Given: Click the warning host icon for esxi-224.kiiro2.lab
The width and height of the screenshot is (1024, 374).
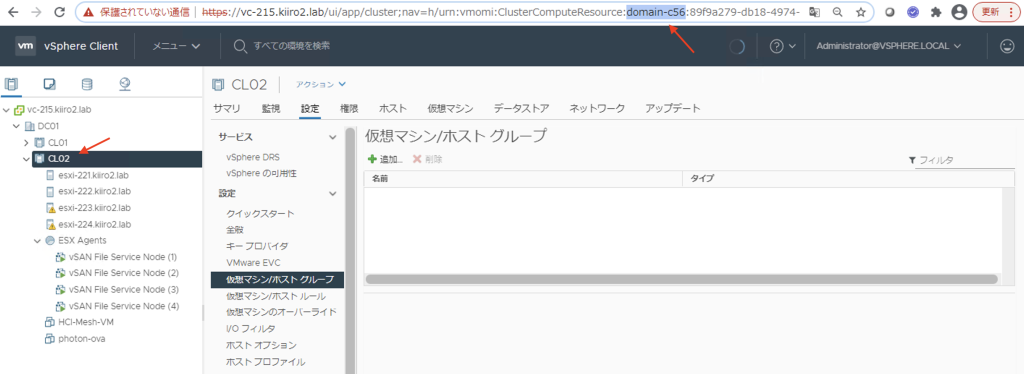Looking at the screenshot, I should tap(50, 225).
